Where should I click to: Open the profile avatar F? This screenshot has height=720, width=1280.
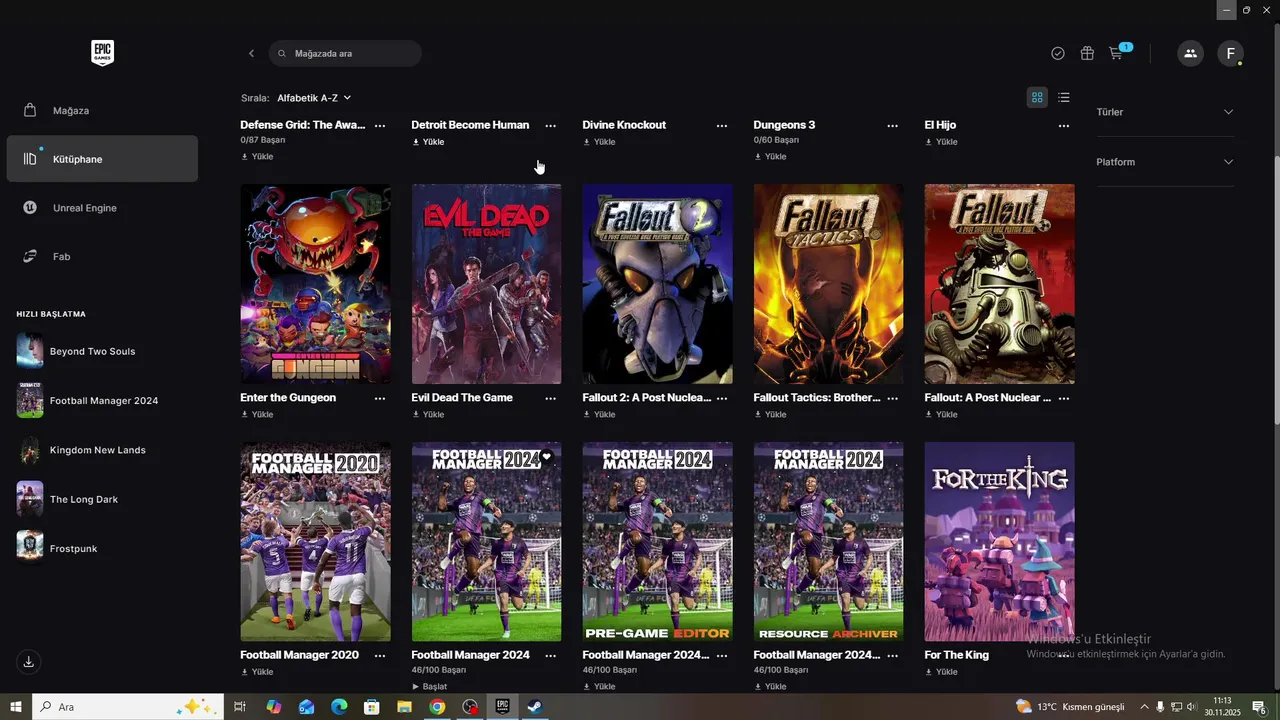click(1230, 53)
